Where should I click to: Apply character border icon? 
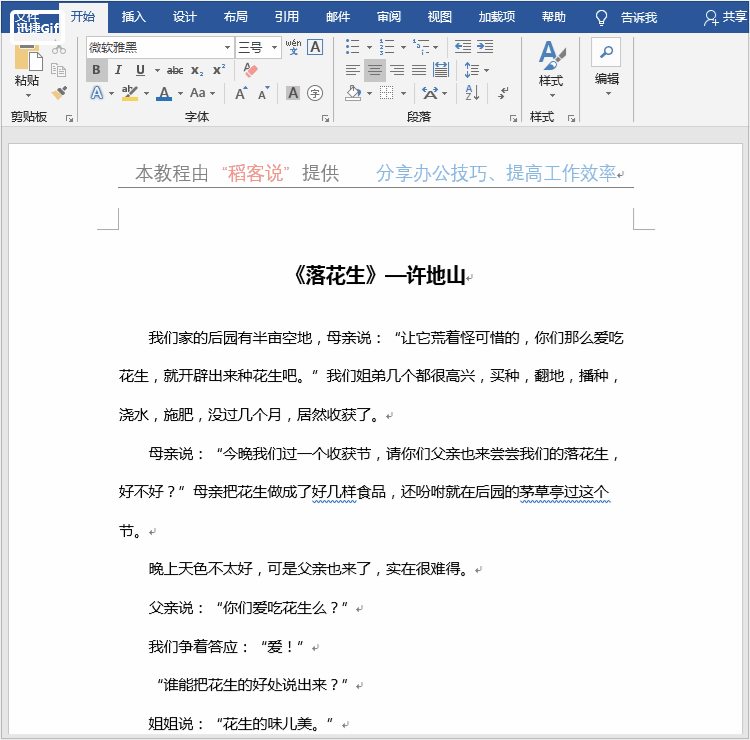pyautogui.click(x=315, y=47)
